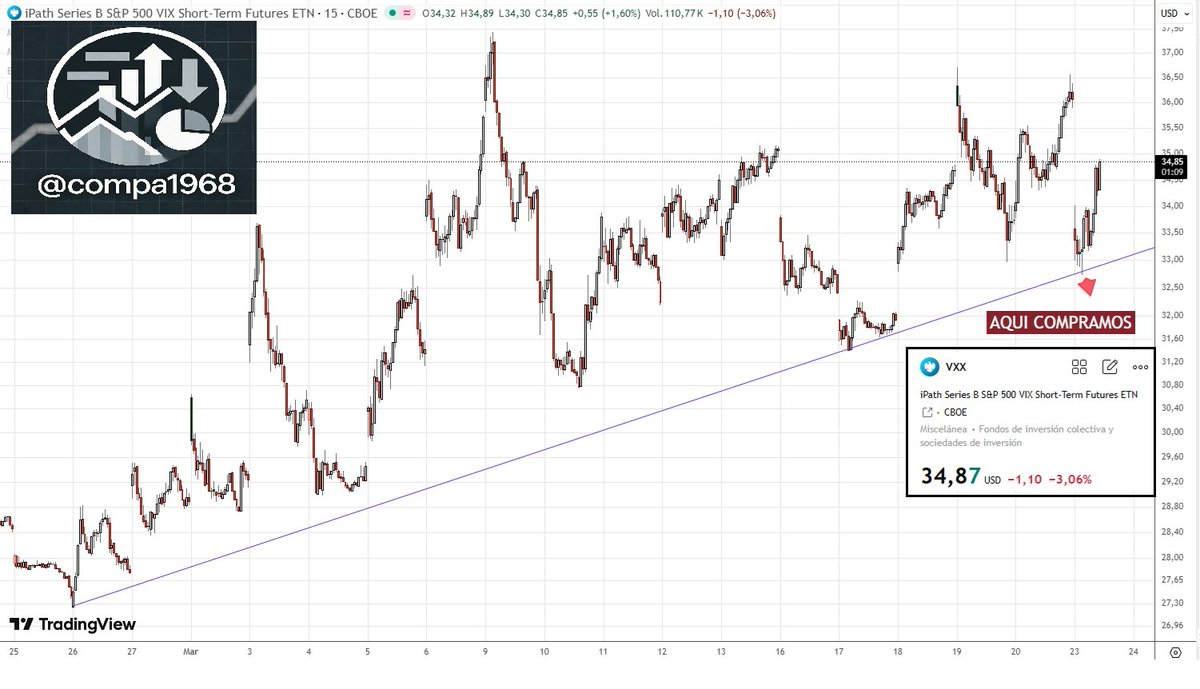This screenshot has height=689, width=1200.
Task: Open the three-dots more menu in VXX panel
Action: 1141,367
